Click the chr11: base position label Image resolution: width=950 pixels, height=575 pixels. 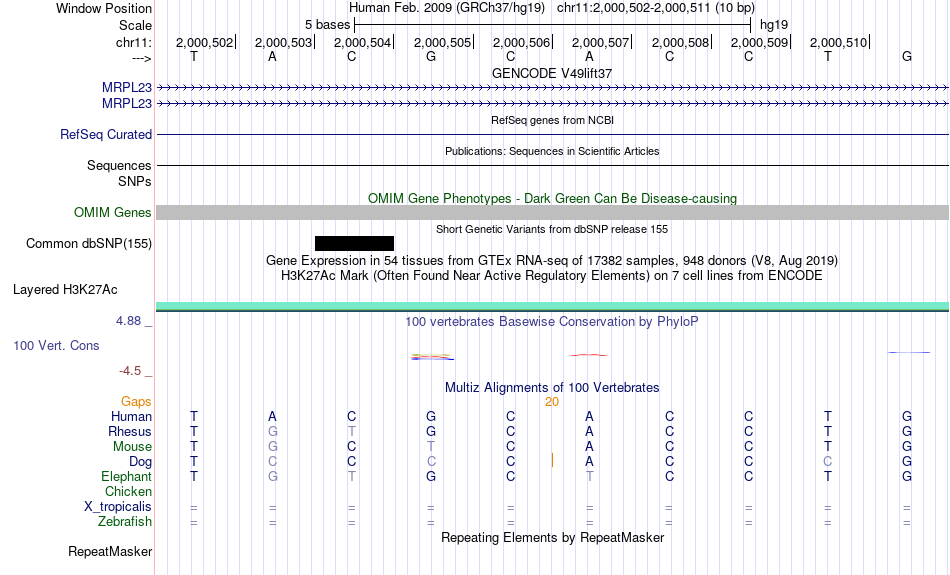[x=133, y=42]
